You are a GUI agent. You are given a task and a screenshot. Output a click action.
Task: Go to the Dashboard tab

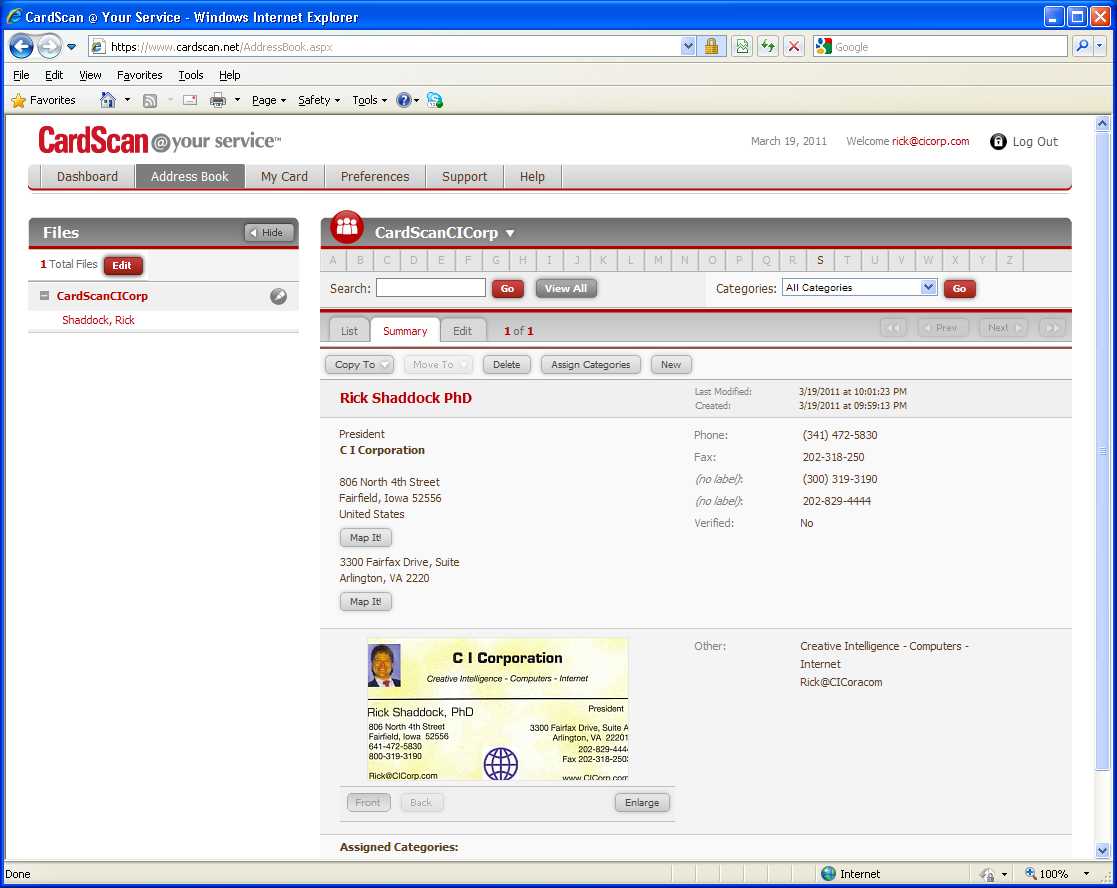88,177
